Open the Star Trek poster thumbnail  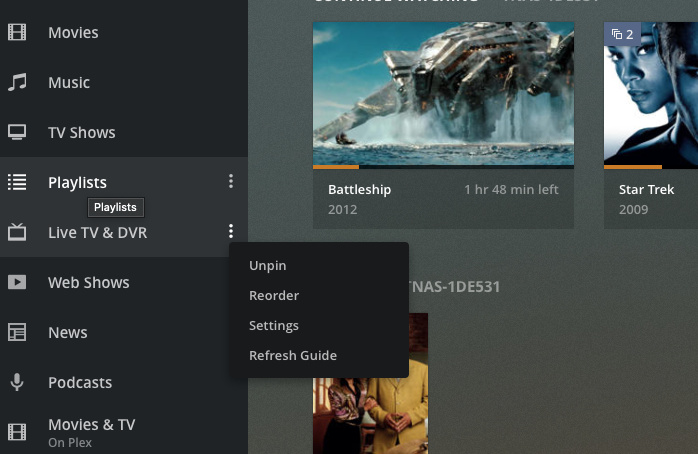pyautogui.click(x=651, y=93)
